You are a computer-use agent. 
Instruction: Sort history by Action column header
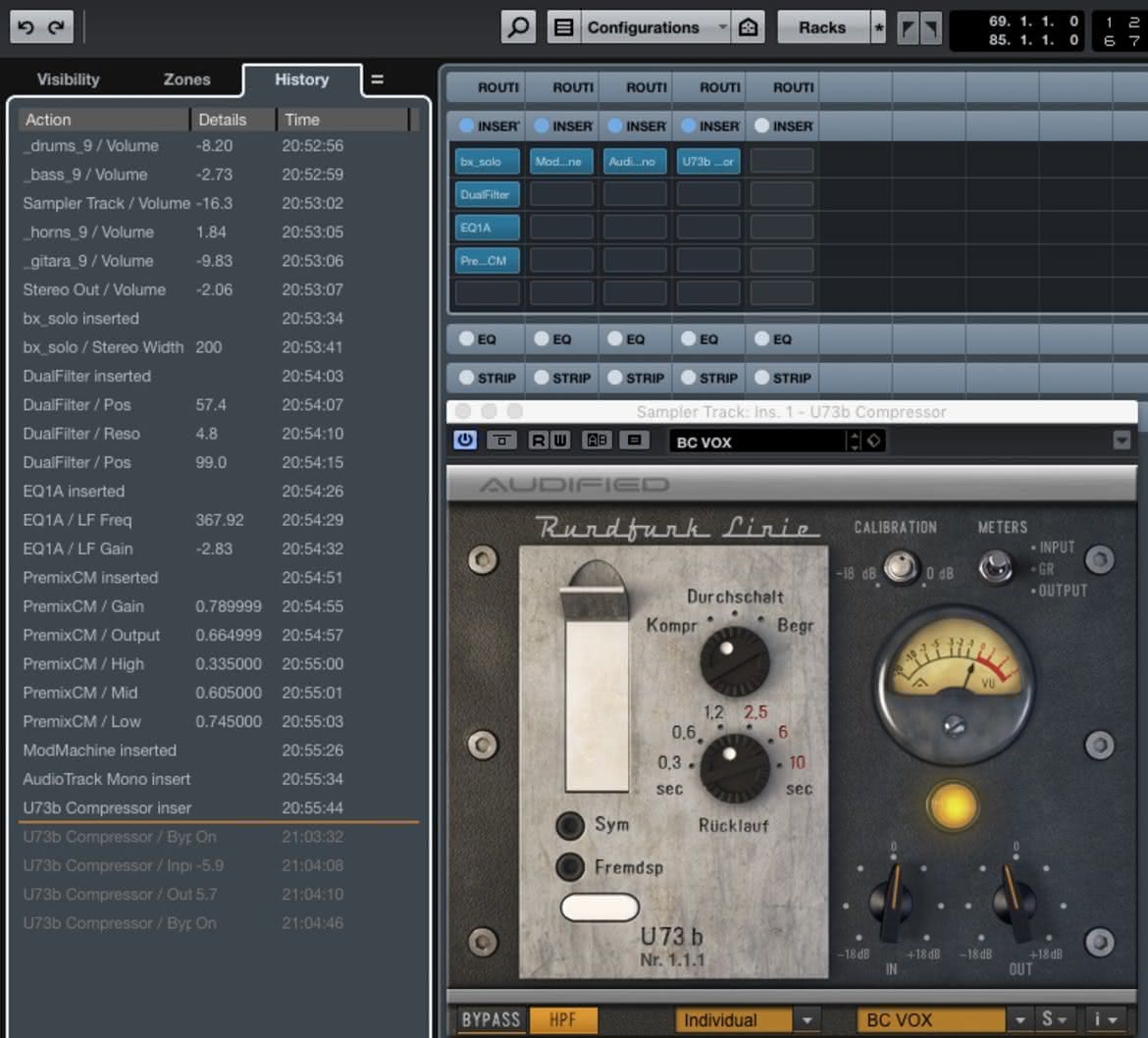(x=103, y=120)
